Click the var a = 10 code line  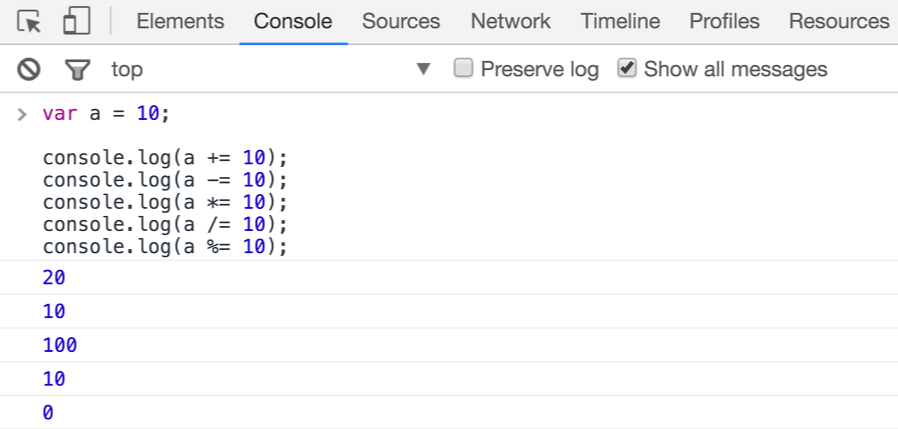click(107, 113)
